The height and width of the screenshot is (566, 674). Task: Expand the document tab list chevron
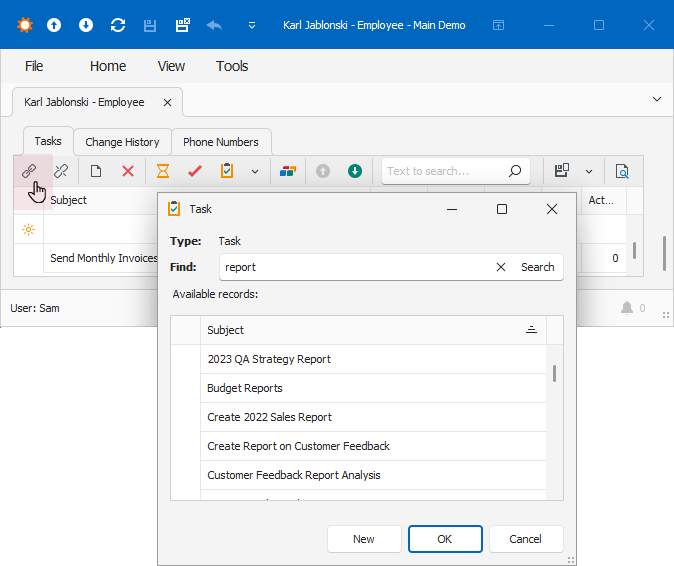click(657, 99)
